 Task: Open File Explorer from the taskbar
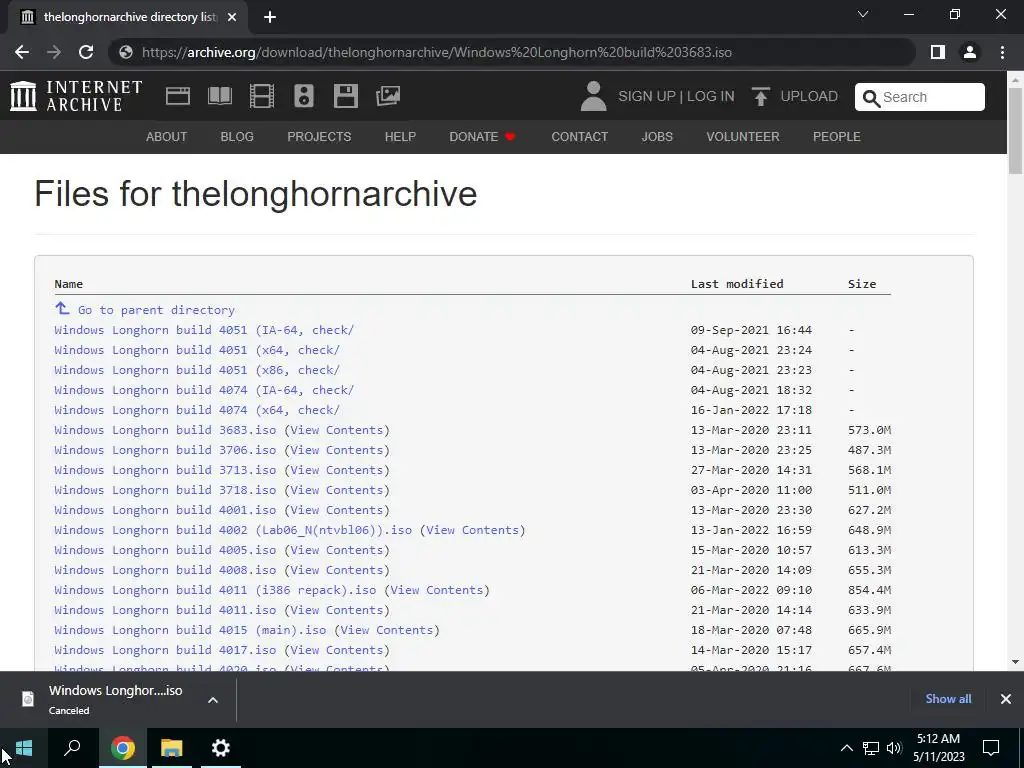click(172, 748)
